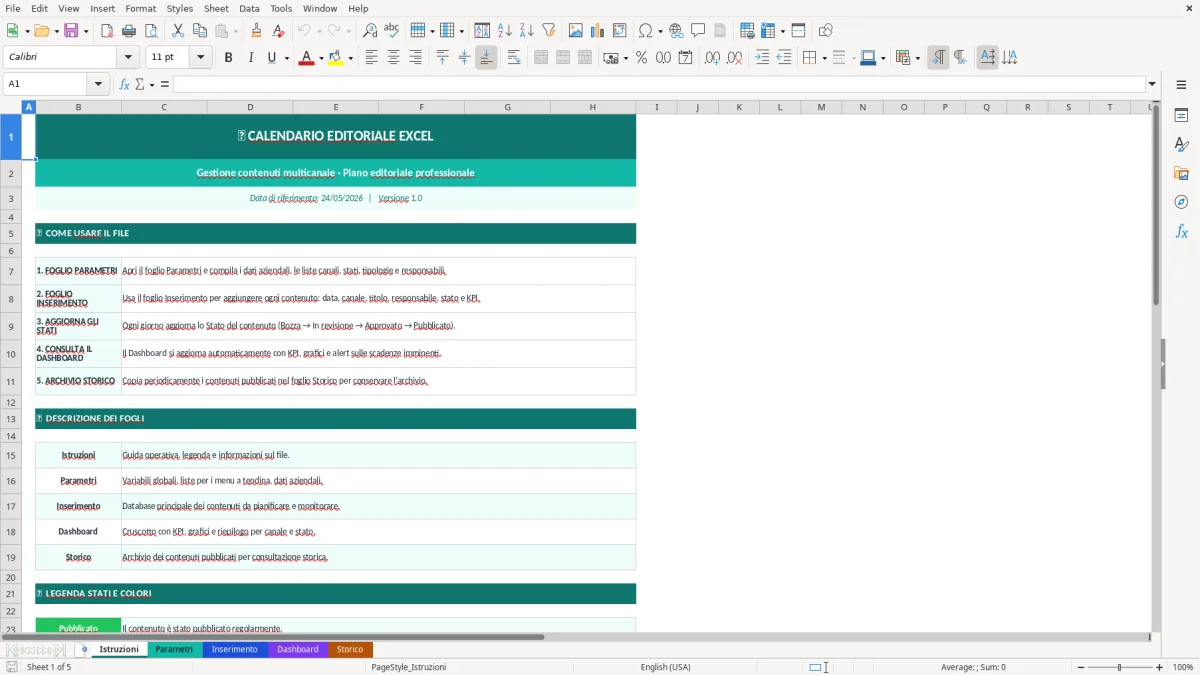Click the Save document icon
The image size is (1200, 675).
[71, 31]
